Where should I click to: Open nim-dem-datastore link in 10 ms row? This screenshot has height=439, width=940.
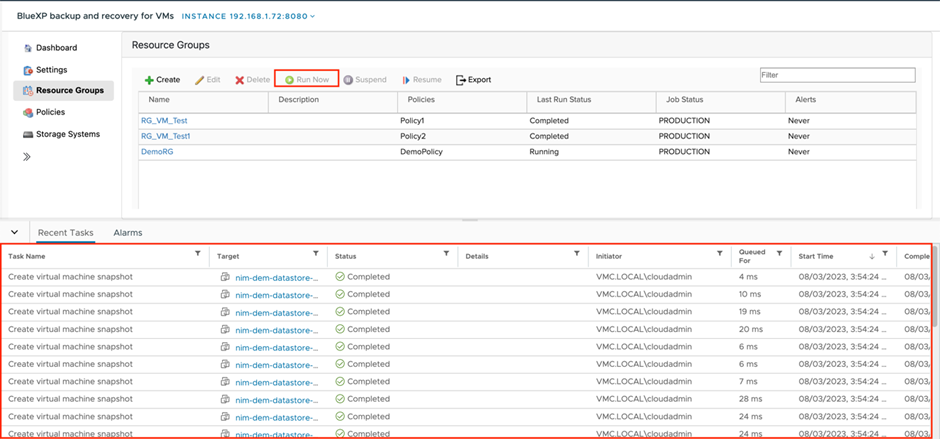277,295
